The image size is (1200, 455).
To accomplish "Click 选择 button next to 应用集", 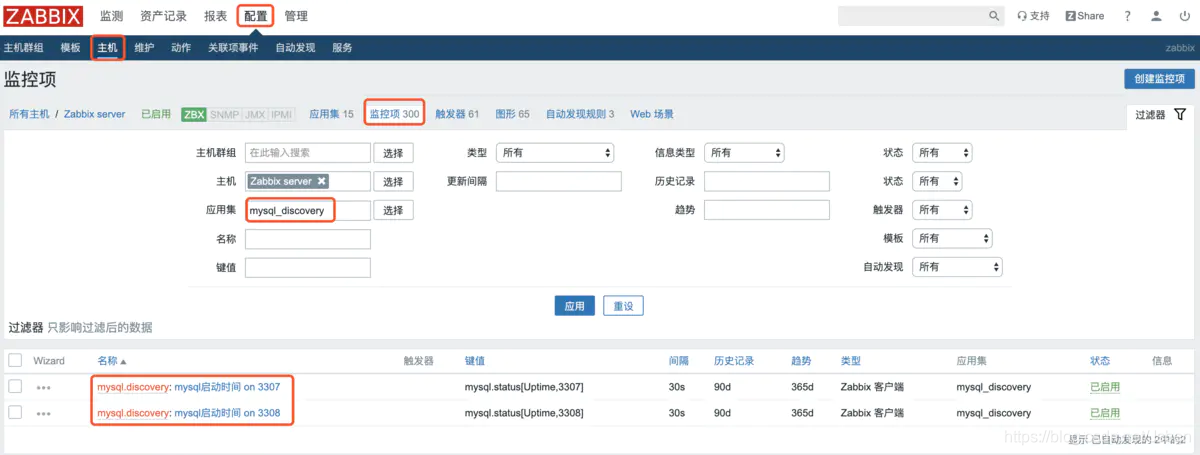I will coord(393,210).
